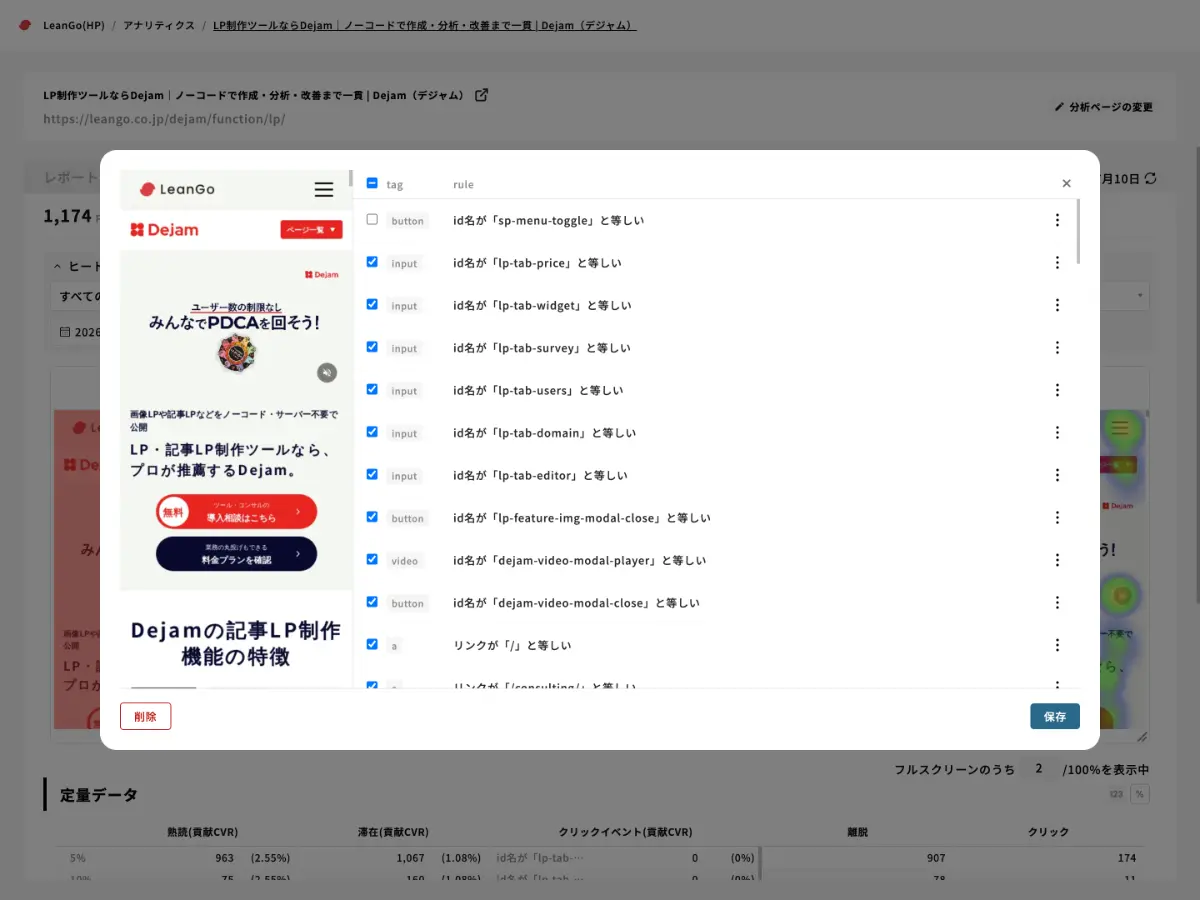
Task: Click the クリックイベント(貢献CVR) column header
Action: [x=625, y=832]
